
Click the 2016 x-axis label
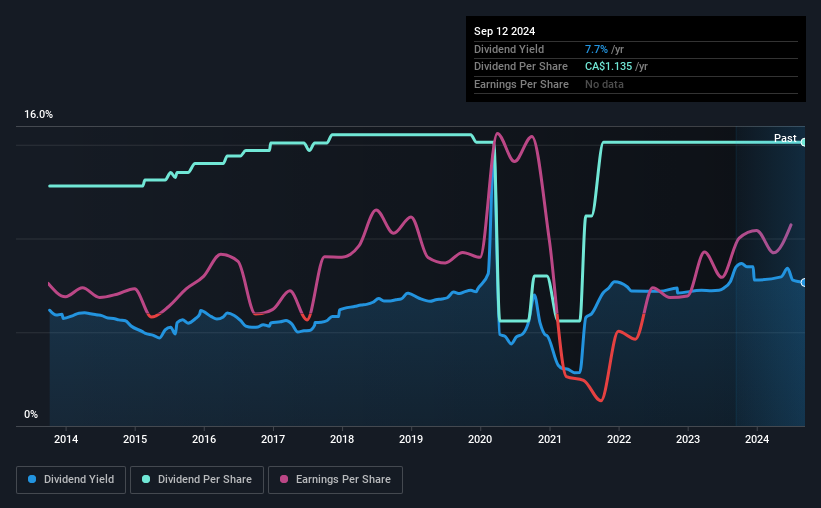tap(204, 439)
